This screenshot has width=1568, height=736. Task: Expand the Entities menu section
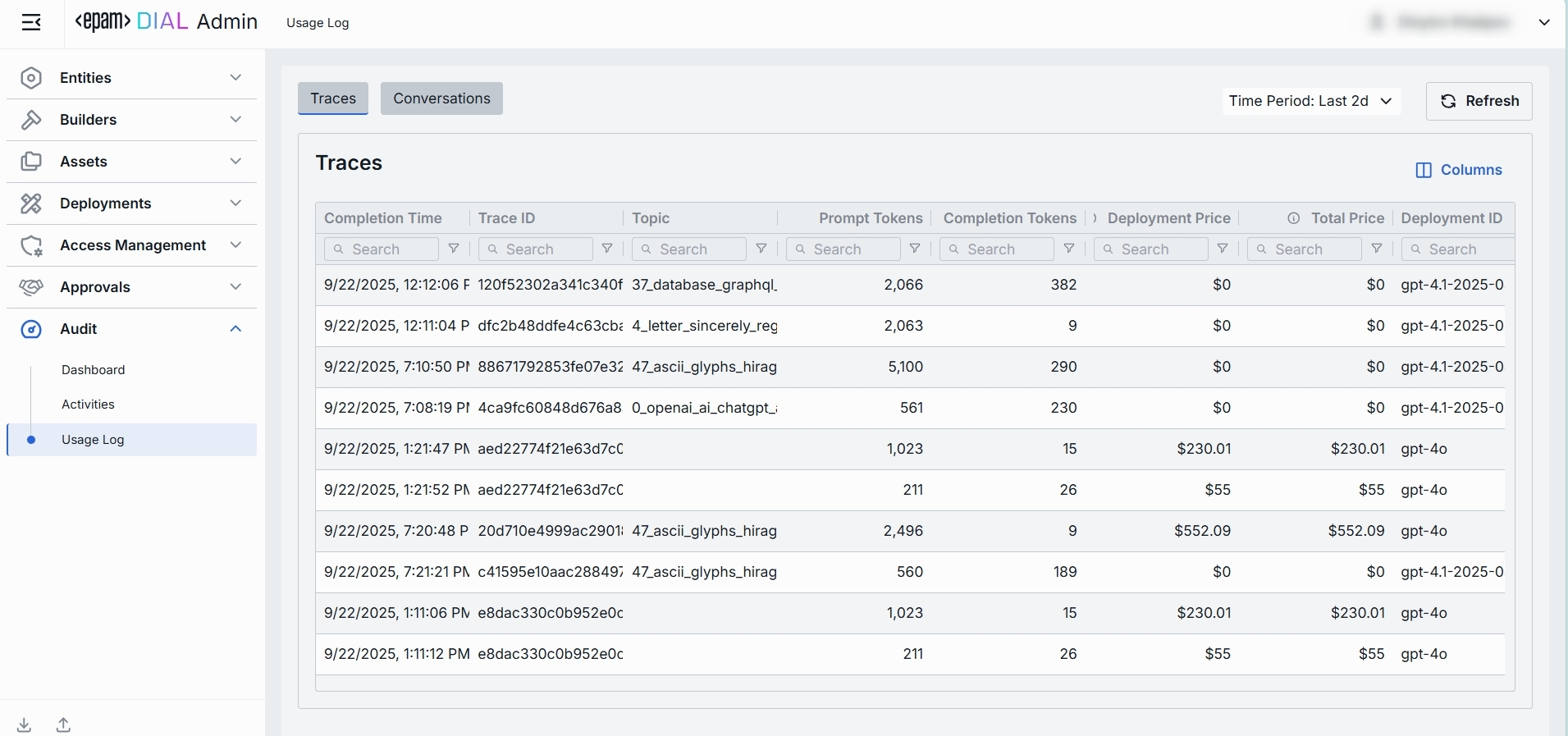coord(235,78)
